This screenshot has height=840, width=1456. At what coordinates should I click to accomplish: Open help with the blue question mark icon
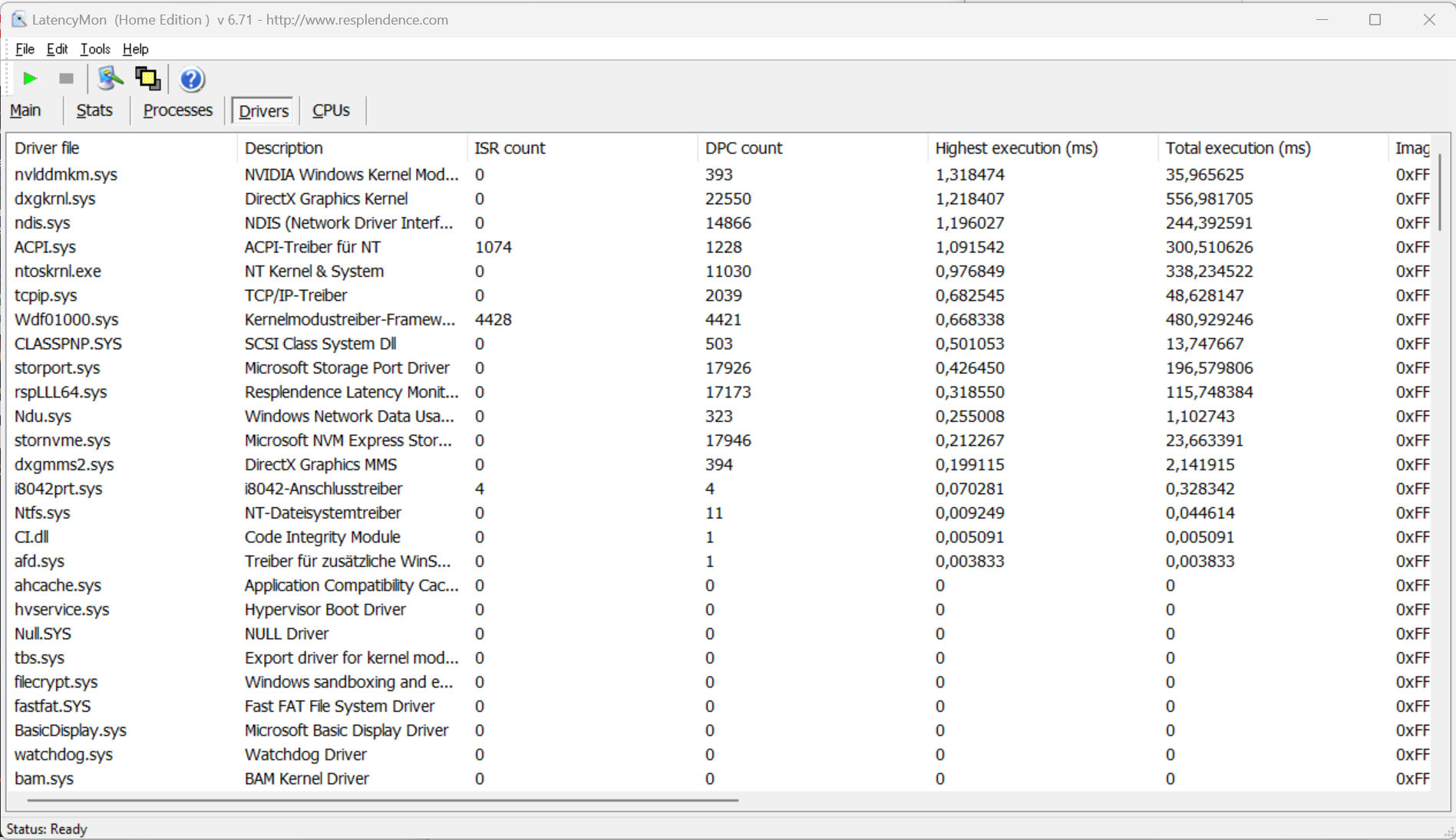click(191, 79)
